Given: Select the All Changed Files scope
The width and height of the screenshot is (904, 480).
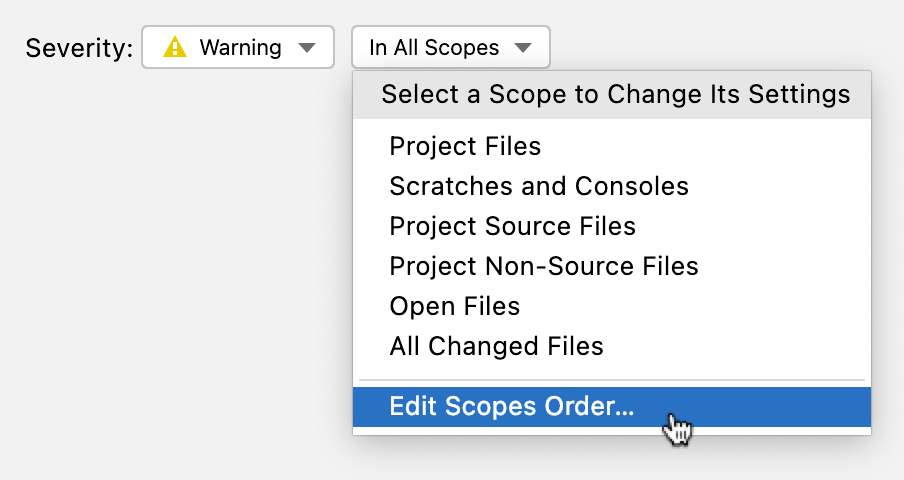Looking at the screenshot, I should click(x=497, y=346).
